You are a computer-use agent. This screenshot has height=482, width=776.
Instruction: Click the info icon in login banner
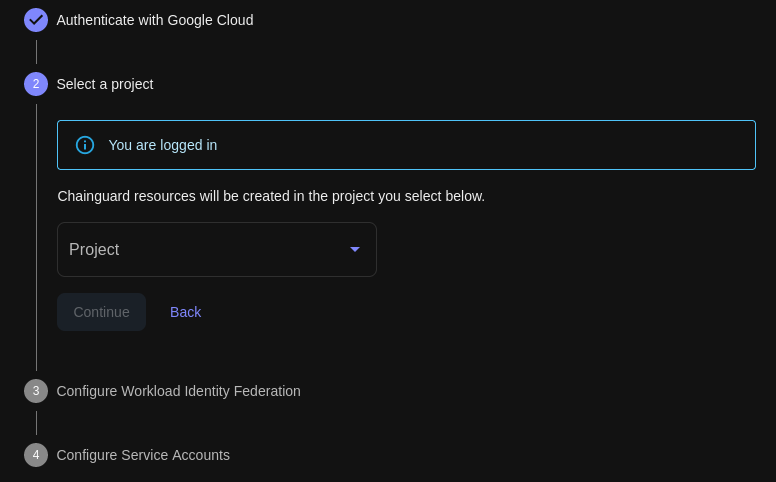(x=85, y=145)
